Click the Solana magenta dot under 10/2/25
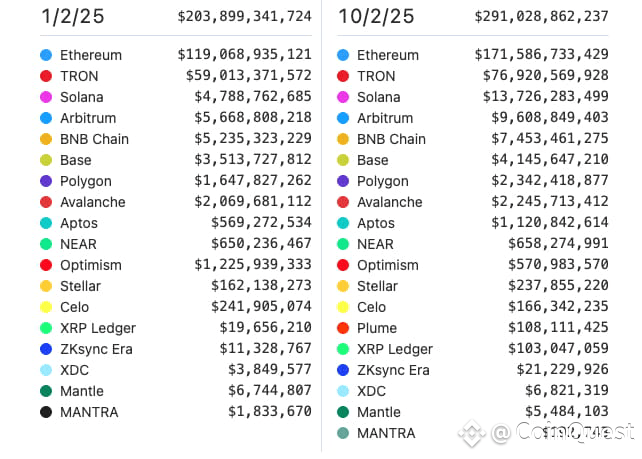 coord(343,97)
